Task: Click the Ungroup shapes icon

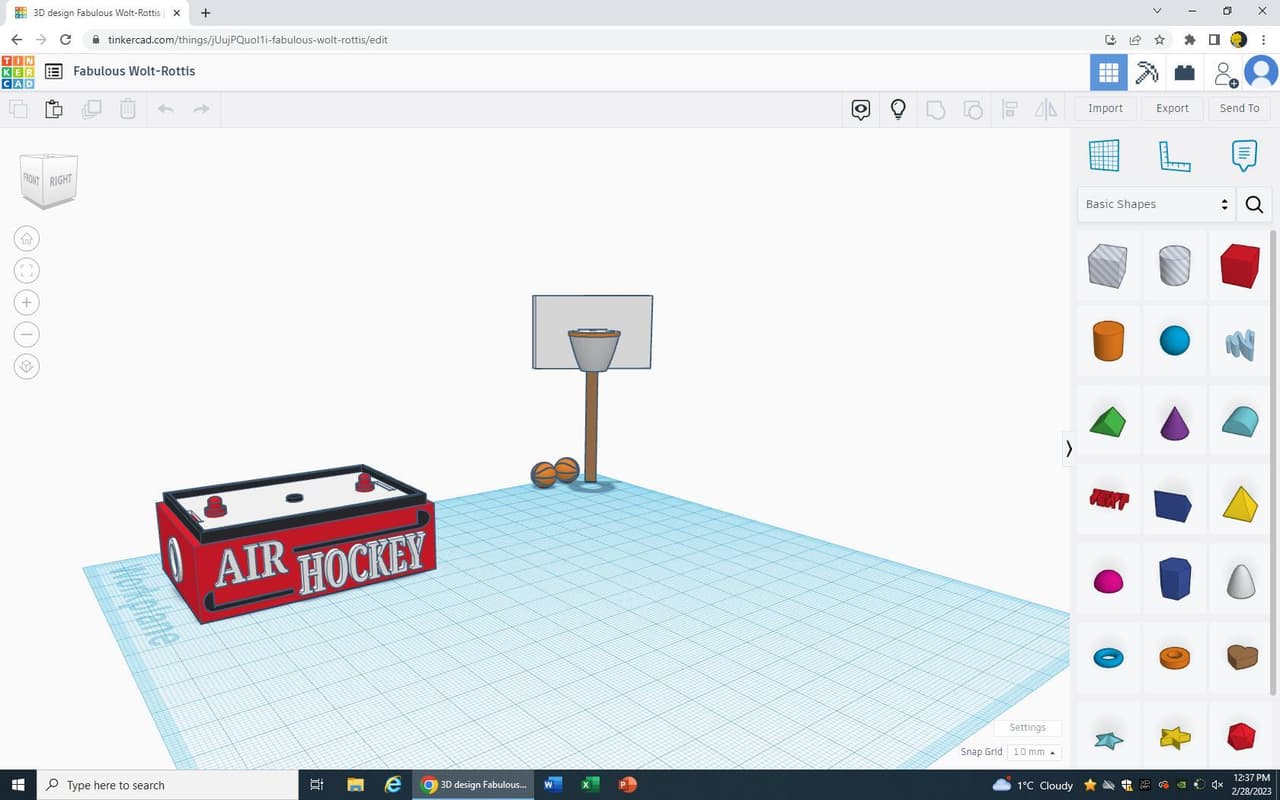Action: tap(972, 109)
